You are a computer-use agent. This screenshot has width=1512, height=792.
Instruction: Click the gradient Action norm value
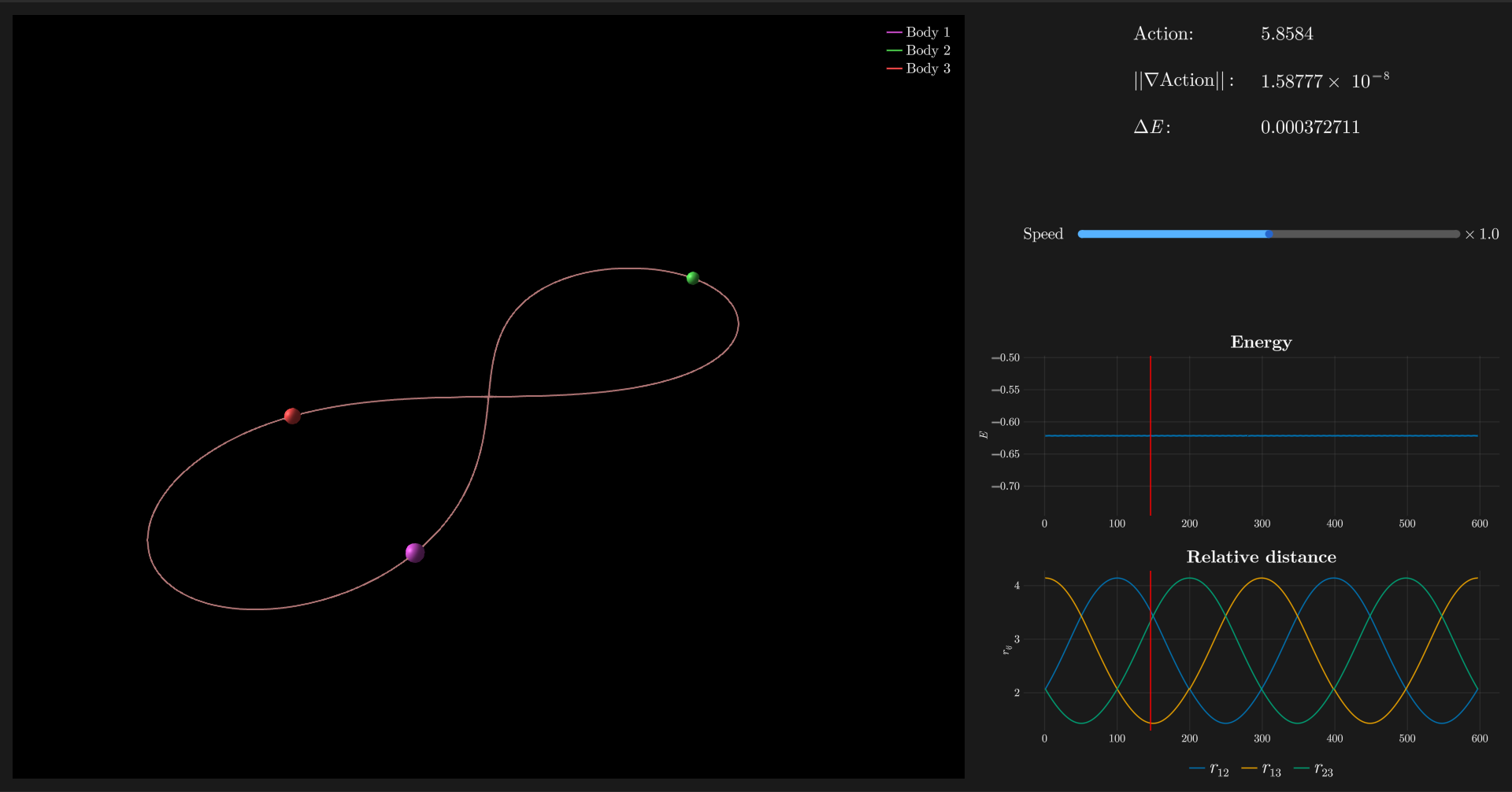pos(1325,81)
